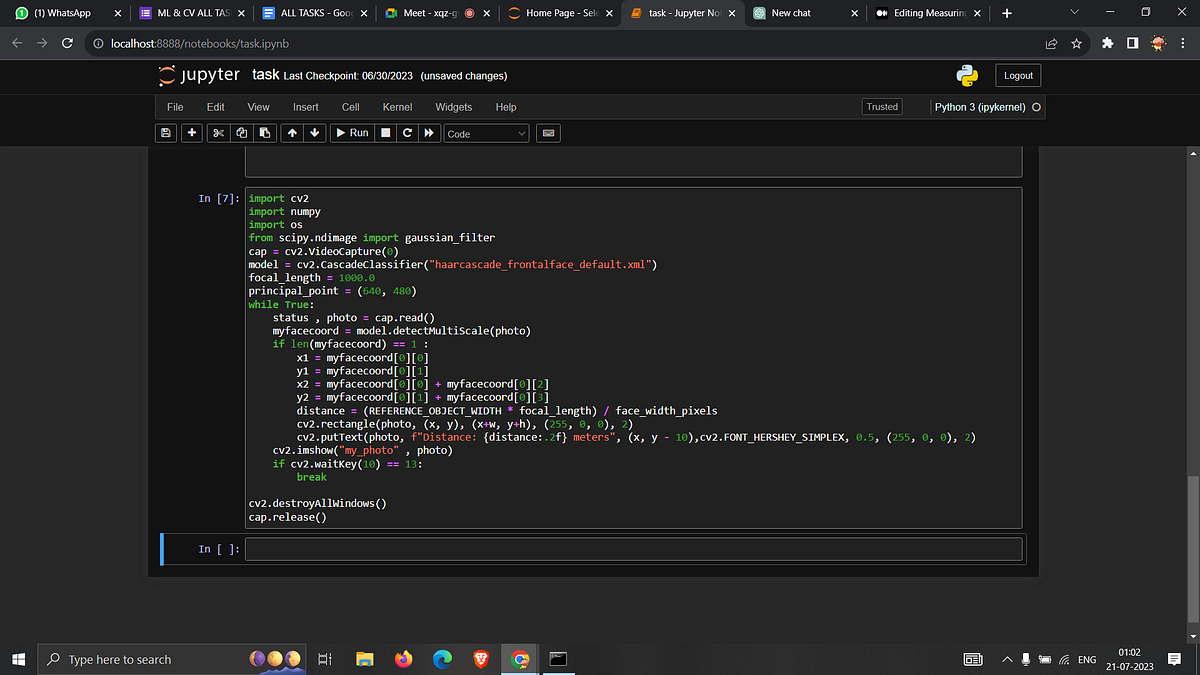Restart kernel and run all cells icon
1200x675 pixels.
point(430,133)
